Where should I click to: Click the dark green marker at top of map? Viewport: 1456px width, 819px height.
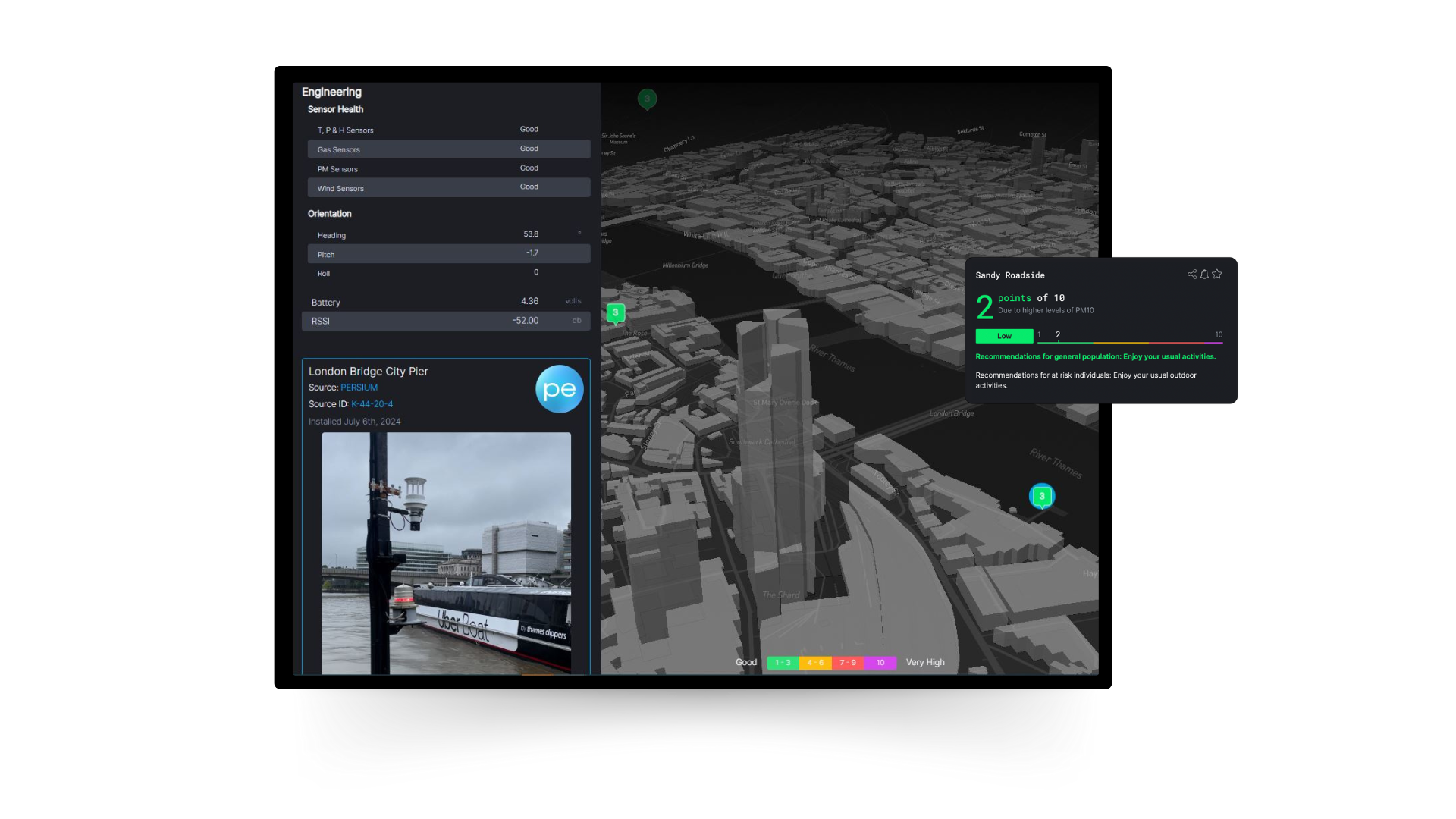647,99
